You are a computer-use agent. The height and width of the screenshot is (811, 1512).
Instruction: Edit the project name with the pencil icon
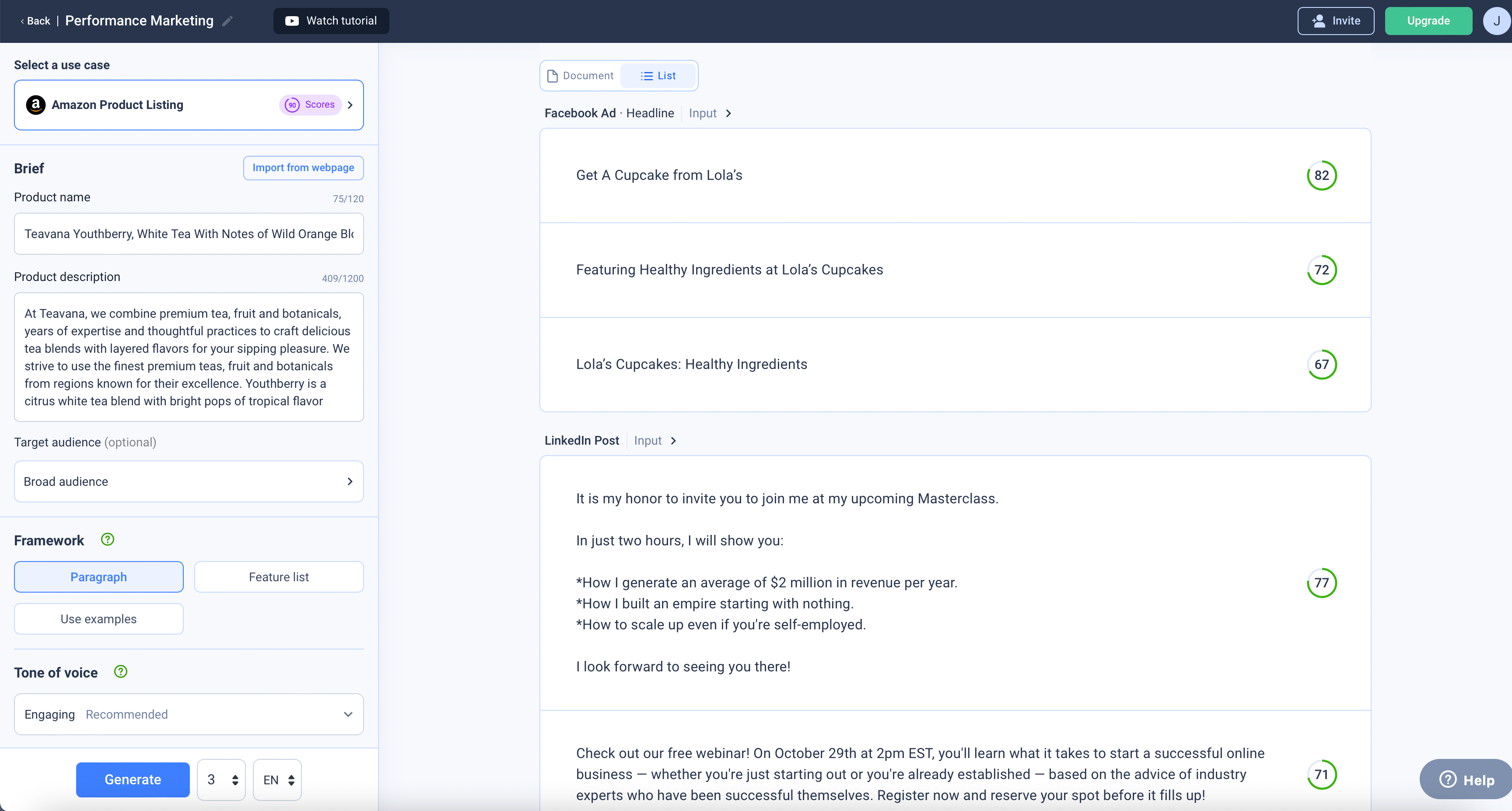point(228,21)
